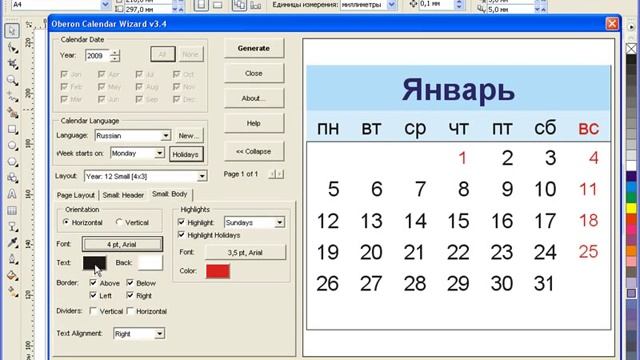The image size is (640, 360).
Task: Open the A4 paper size dropdown
Action: [105, 4]
